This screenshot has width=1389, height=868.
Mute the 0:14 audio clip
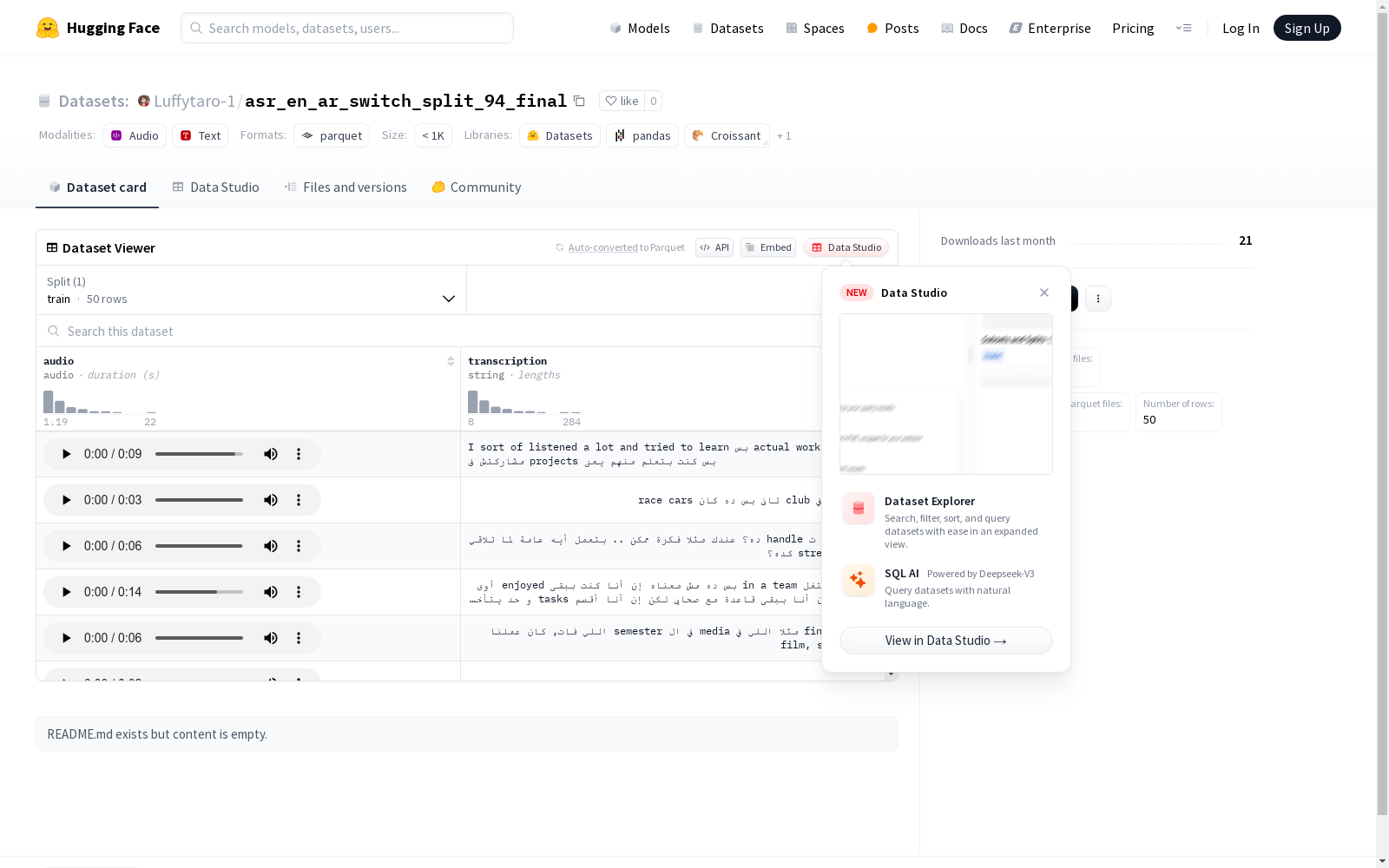(271, 592)
